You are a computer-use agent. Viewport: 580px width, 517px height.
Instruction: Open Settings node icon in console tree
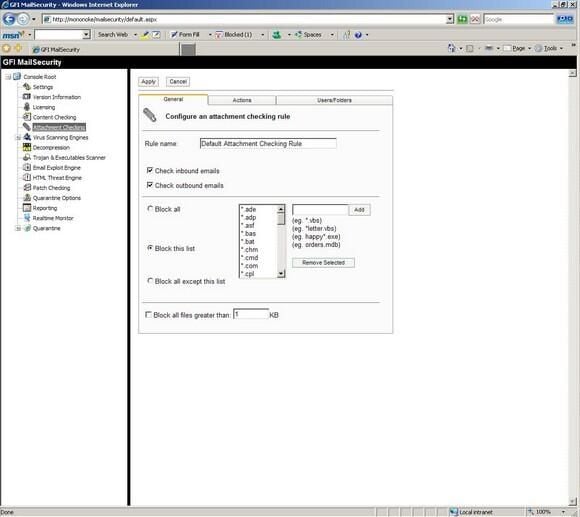(27, 87)
